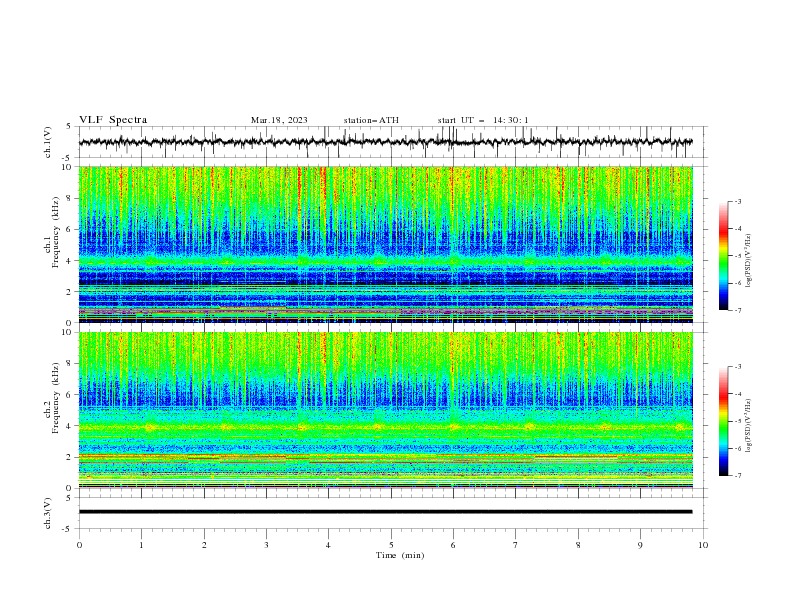Click the time axis tick label '2'
The image size is (792, 612).
[204, 545]
